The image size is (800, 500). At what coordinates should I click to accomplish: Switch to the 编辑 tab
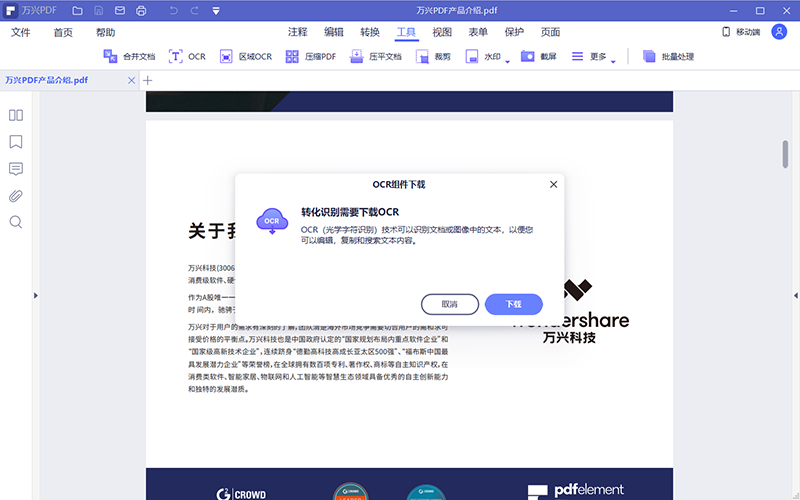point(334,32)
